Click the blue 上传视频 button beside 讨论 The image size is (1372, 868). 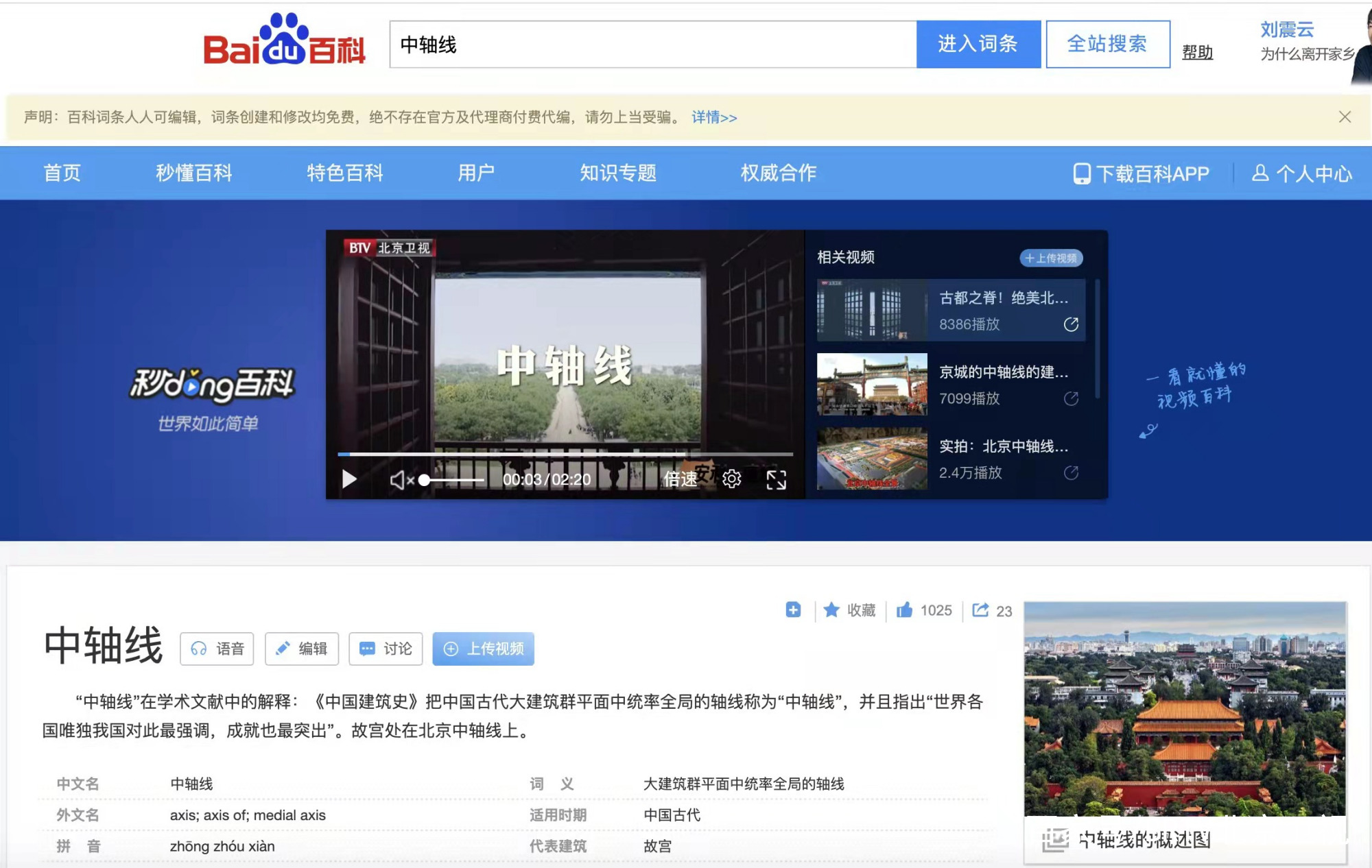[x=483, y=649]
